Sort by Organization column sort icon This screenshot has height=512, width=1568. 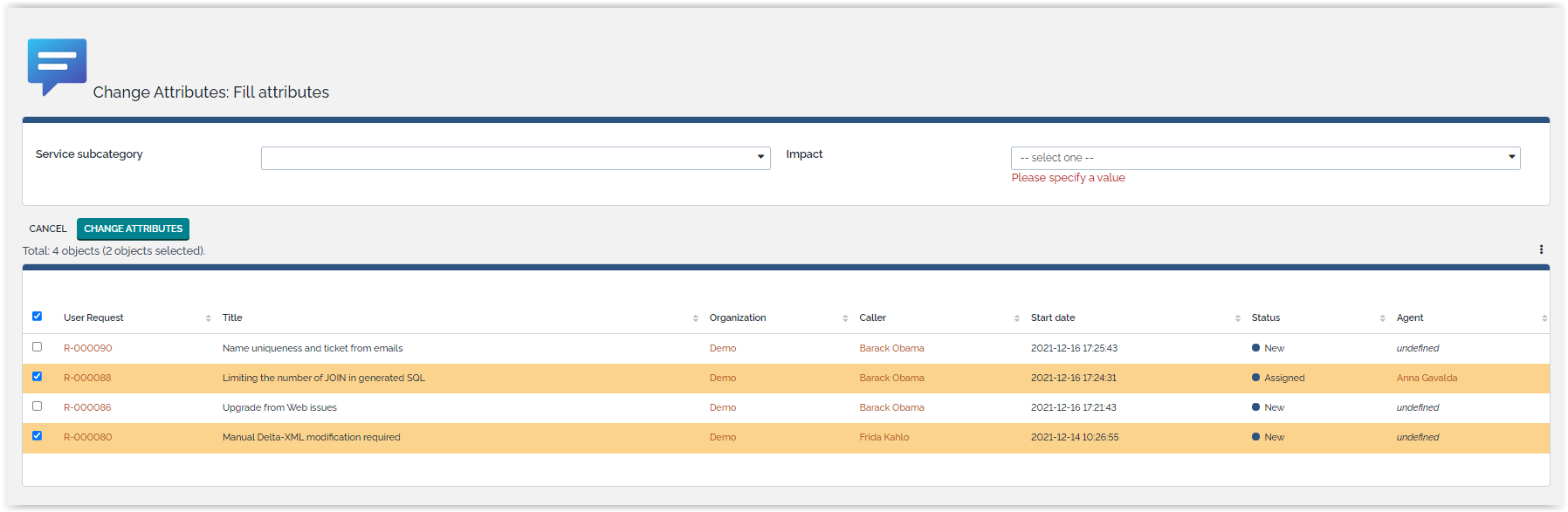(845, 318)
